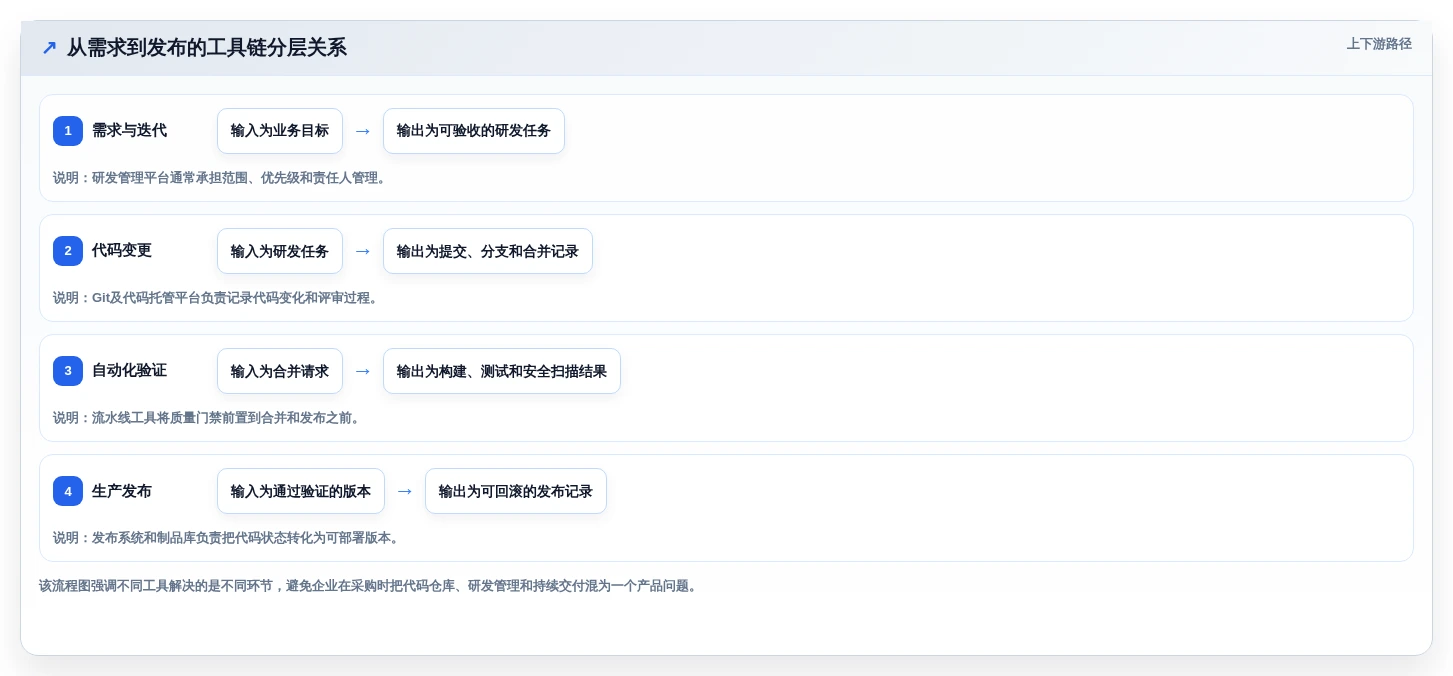Click the arrow after 输入为业务目标
This screenshot has width=1453, height=676.
[363, 131]
